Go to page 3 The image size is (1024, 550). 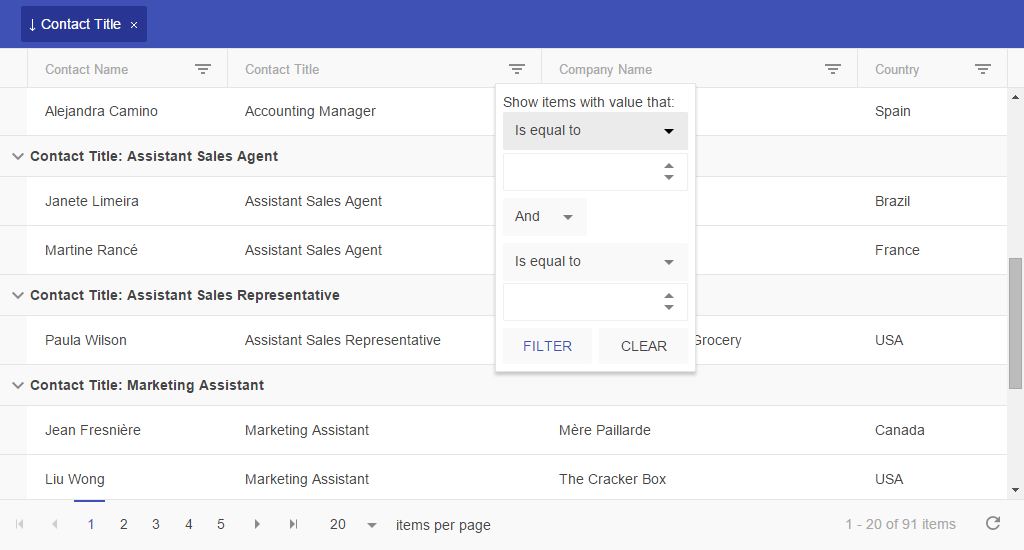point(155,525)
